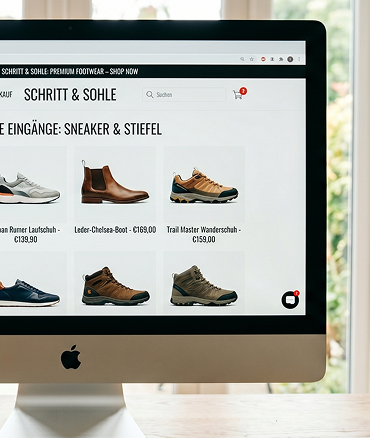
Task: Click the browser zoom magnifier icon
Action: tap(242, 59)
